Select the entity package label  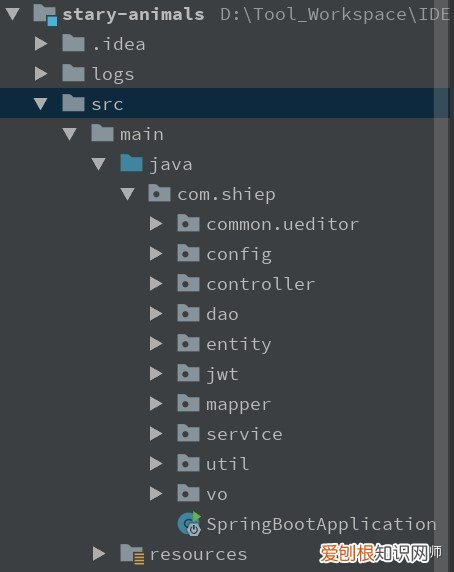238,345
